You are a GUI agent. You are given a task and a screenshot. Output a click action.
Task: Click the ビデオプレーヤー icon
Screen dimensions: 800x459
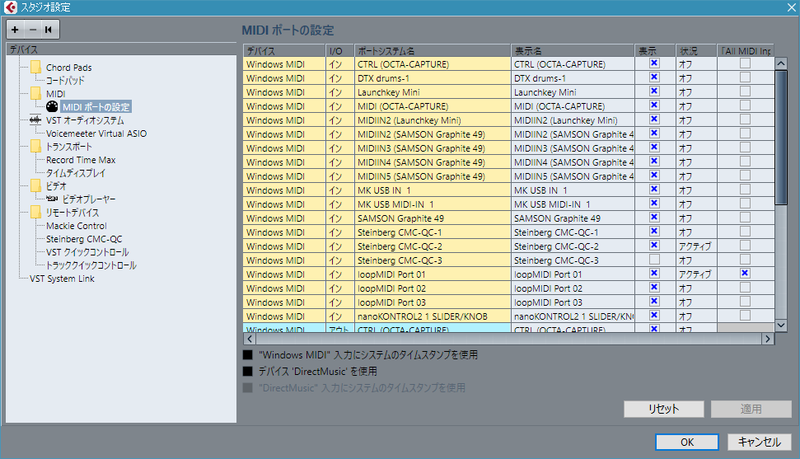coord(52,199)
